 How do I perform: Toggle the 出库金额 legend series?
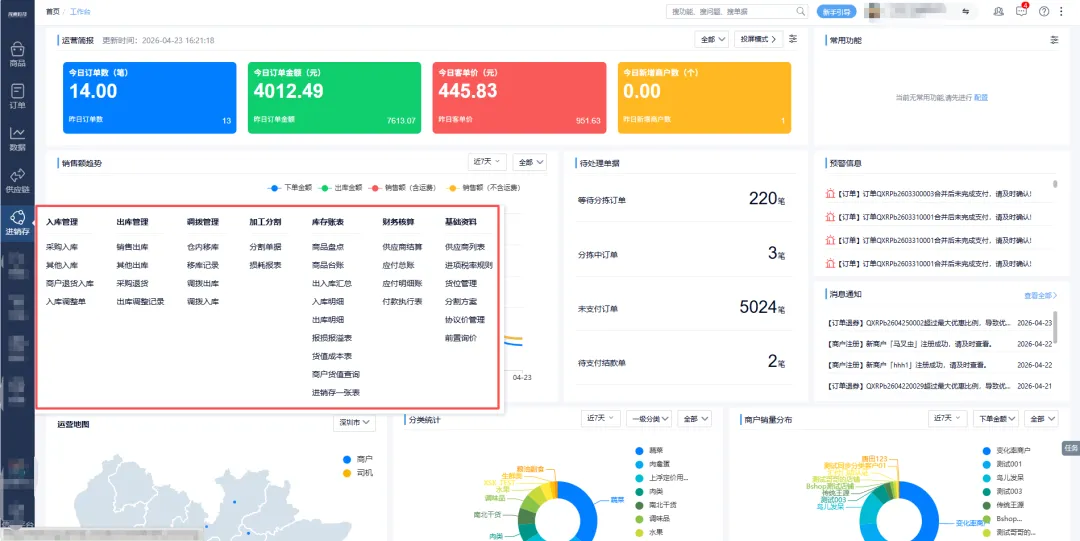tap(340, 187)
